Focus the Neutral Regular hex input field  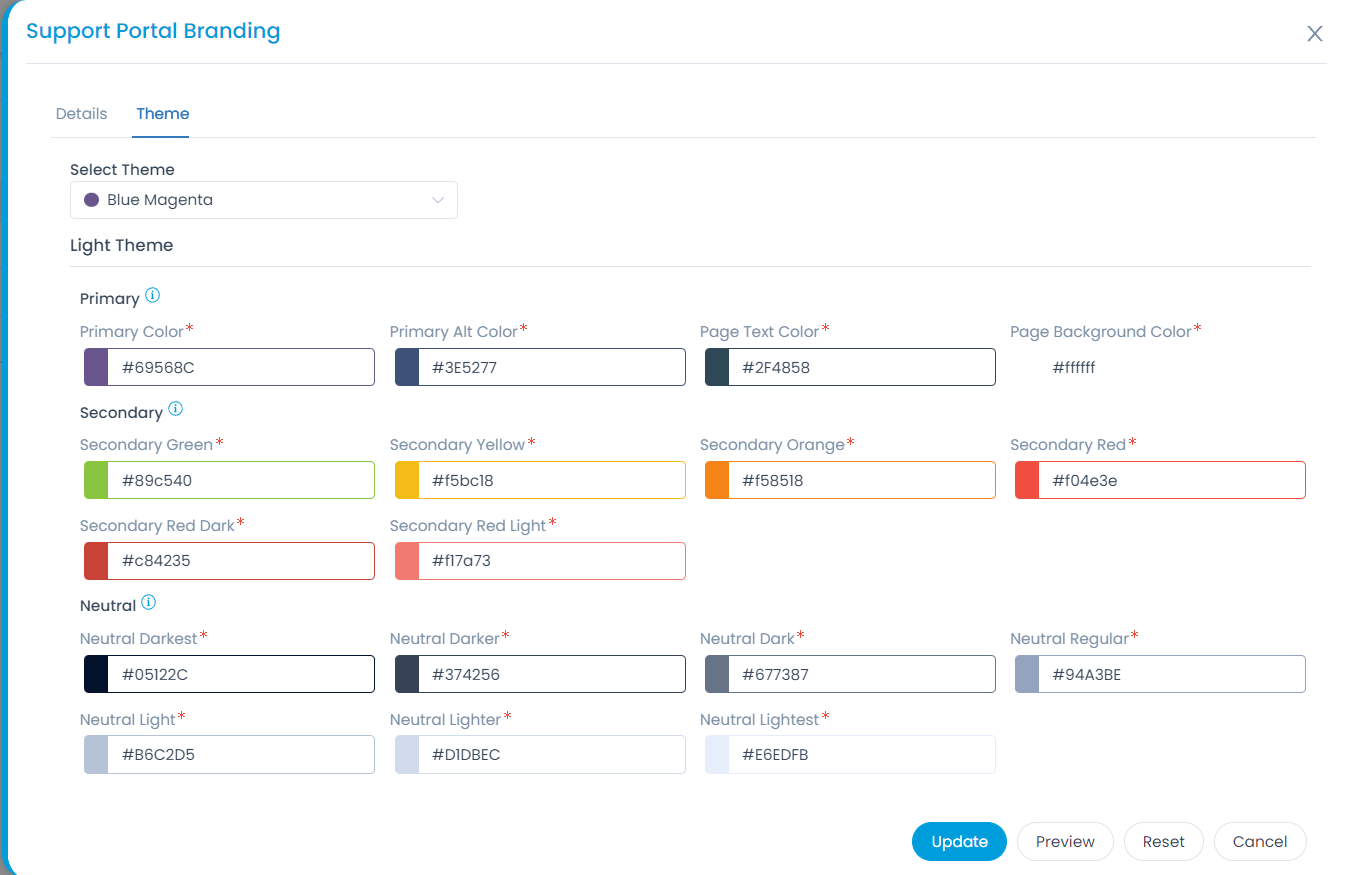(1171, 674)
